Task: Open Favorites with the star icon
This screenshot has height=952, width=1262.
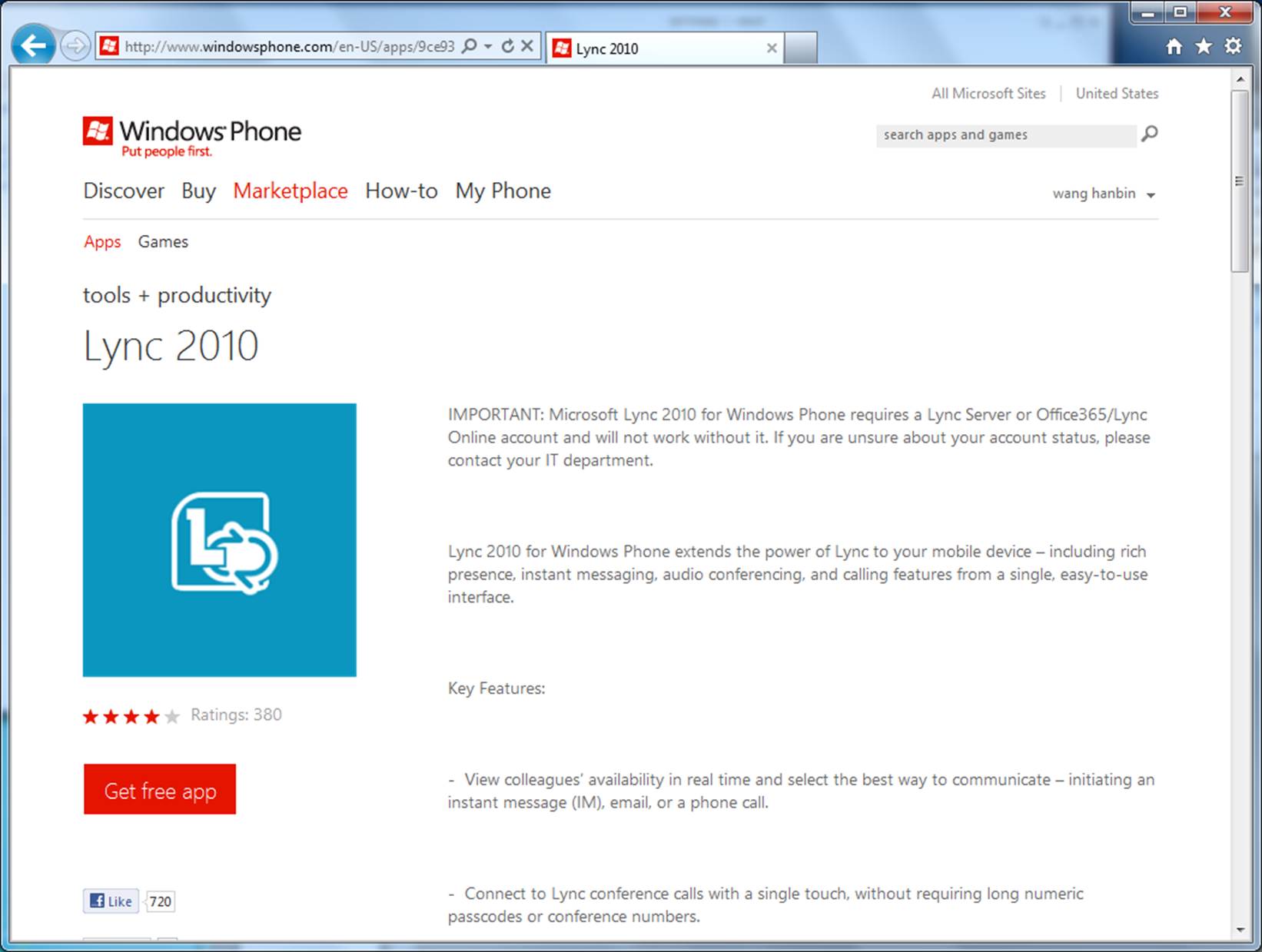Action: [1204, 47]
